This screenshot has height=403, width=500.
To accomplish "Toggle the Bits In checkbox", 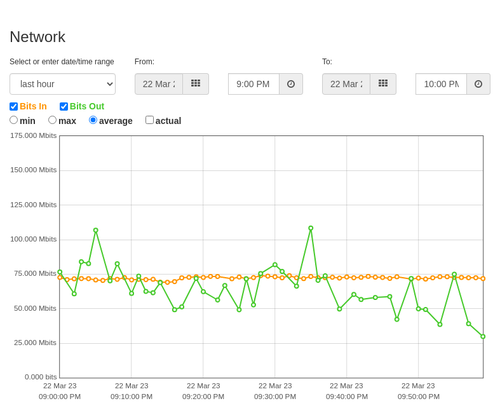I will [x=14, y=106].
